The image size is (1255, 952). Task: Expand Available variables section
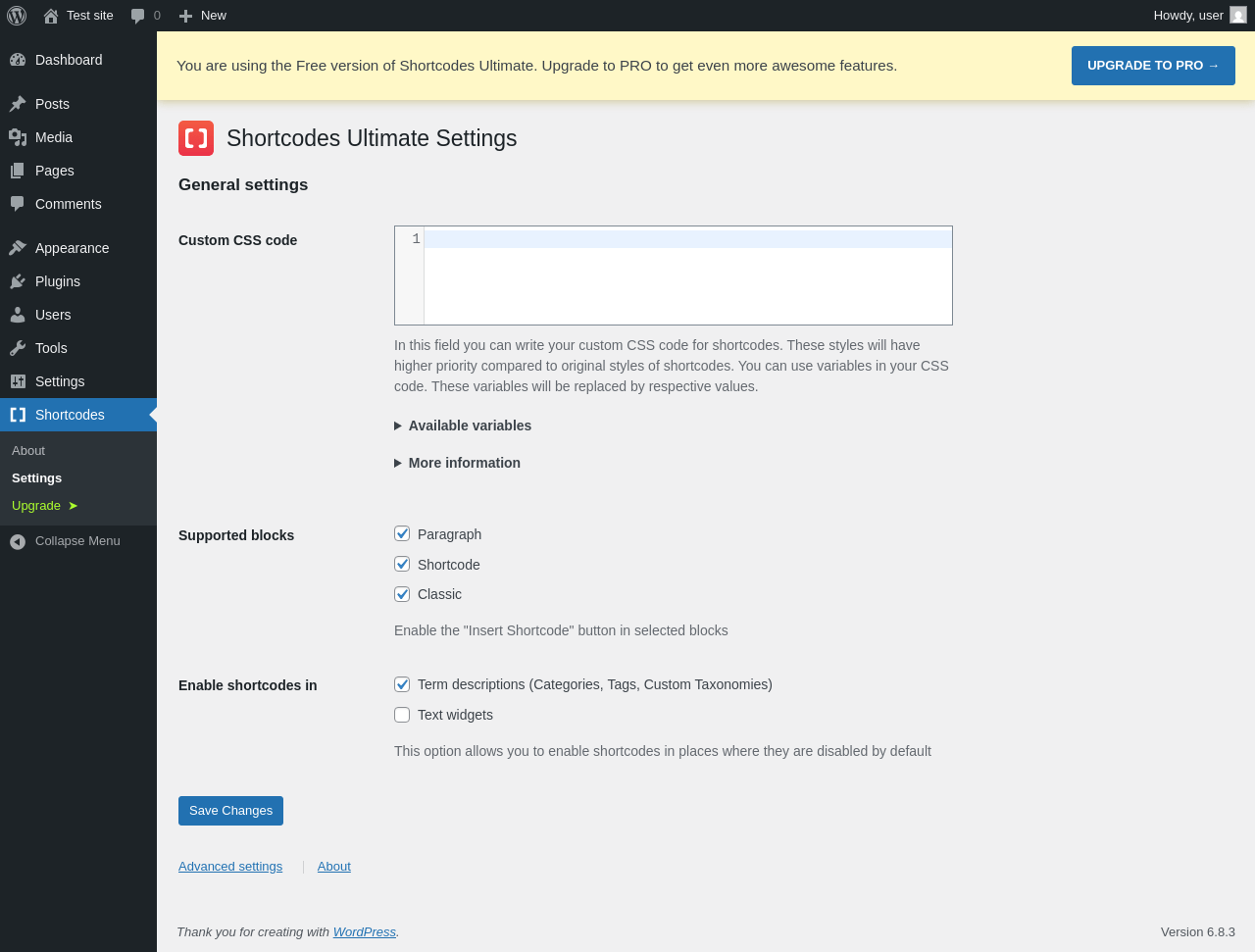pyautogui.click(x=463, y=426)
